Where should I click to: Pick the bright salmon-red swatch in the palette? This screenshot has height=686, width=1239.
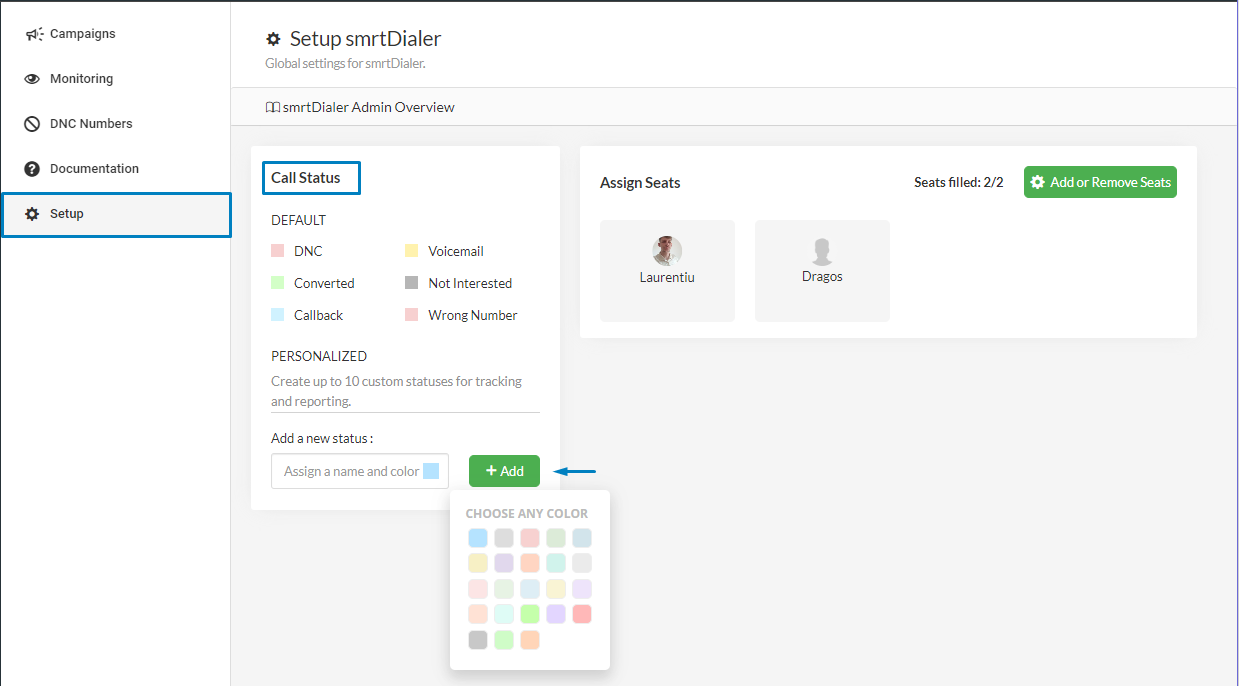click(x=582, y=614)
